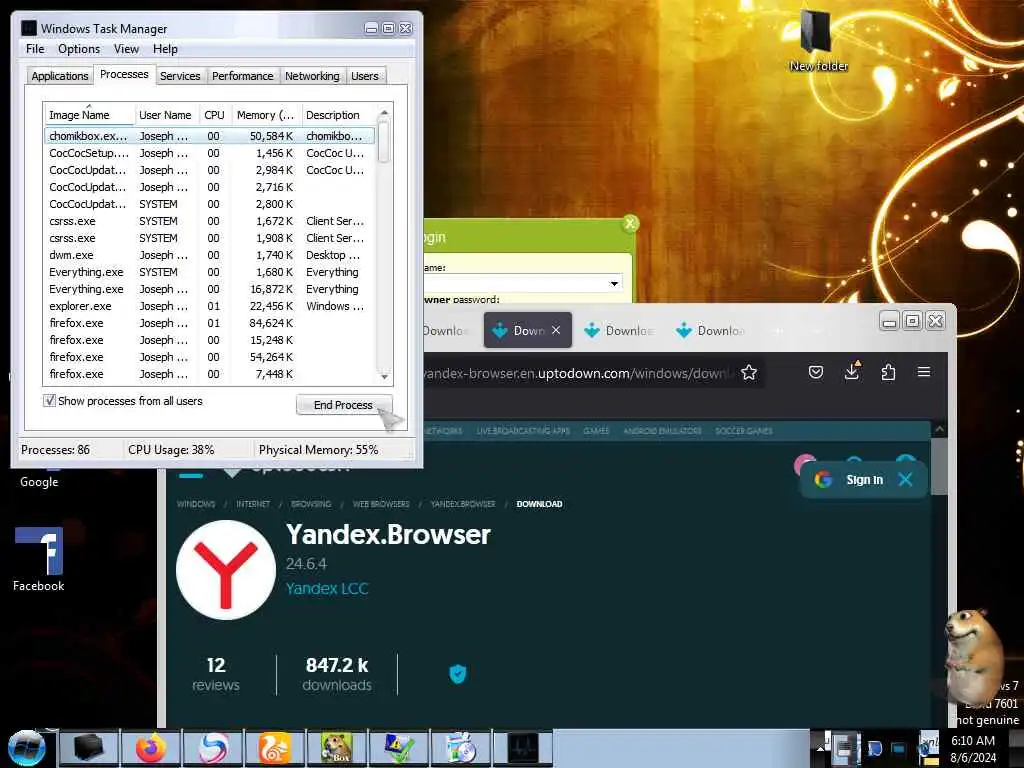Click the Firefox address bar URL
Viewport: 1024px width, 768px height.
[x=576, y=374]
